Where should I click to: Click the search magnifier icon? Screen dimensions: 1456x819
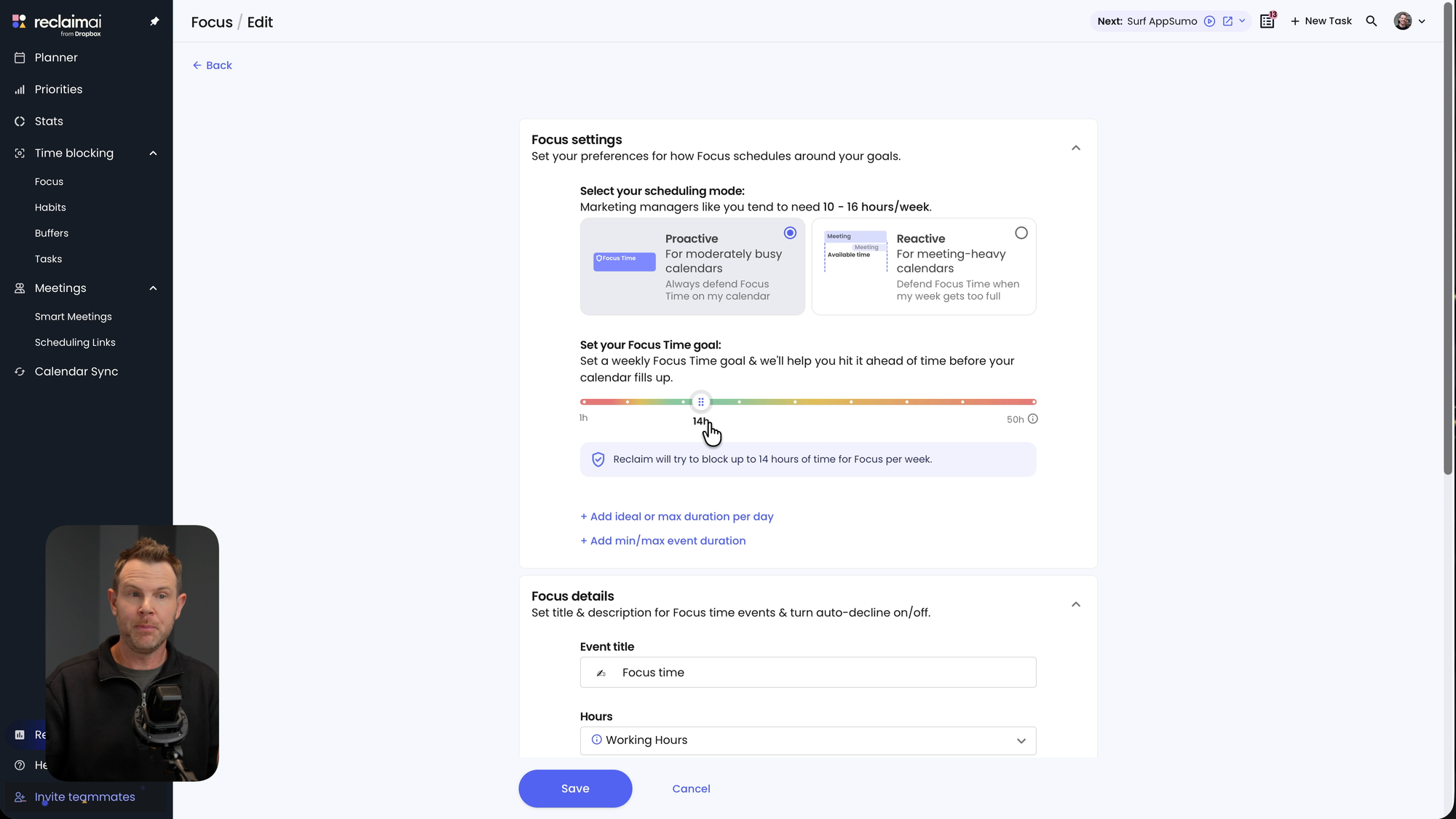point(1371,21)
